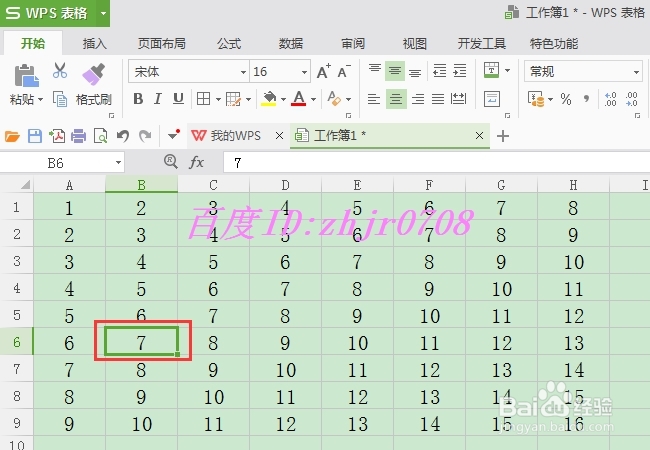This screenshot has width=650, height=450.
Task: Click the currency format icon
Action: [x=536, y=99]
